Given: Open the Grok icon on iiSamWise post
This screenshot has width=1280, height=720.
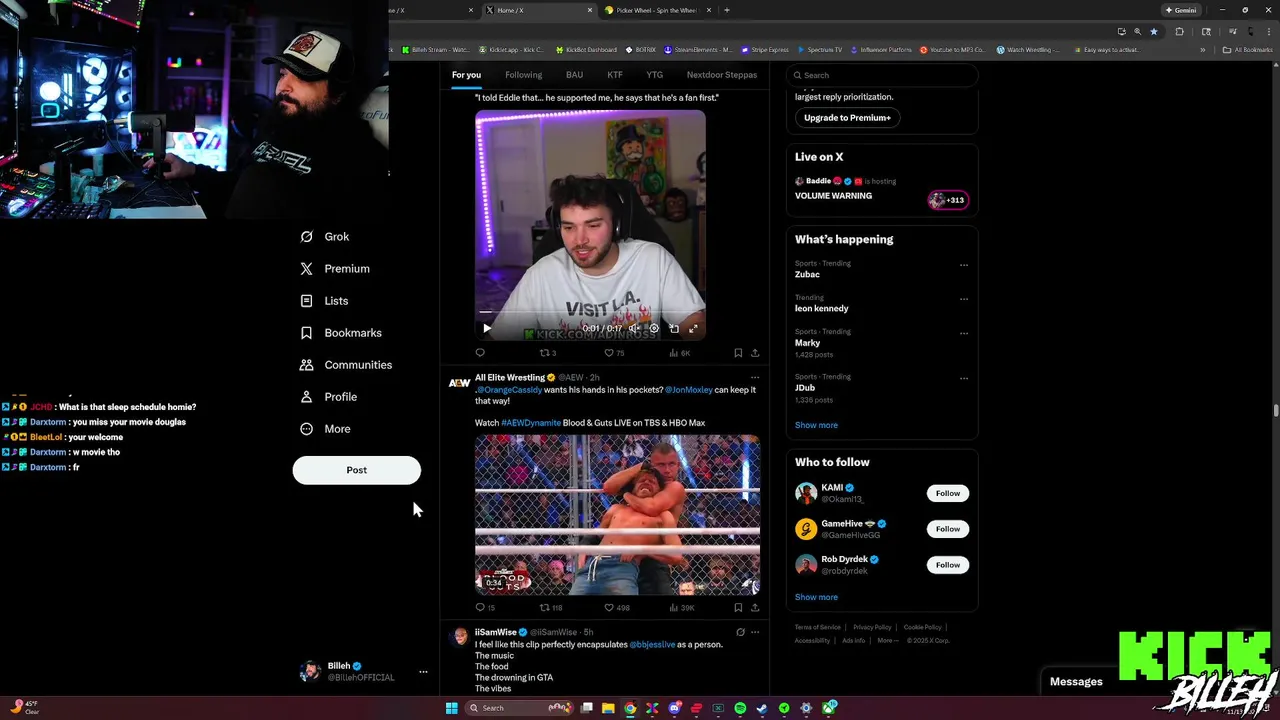Looking at the screenshot, I should (740, 632).
